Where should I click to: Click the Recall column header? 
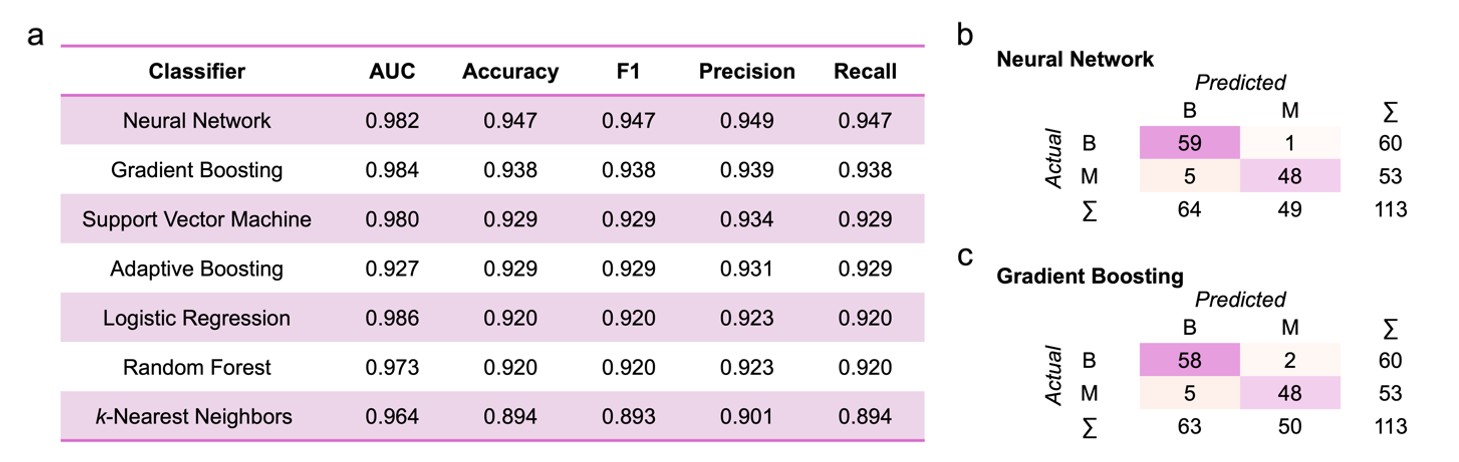click(865, 72)
